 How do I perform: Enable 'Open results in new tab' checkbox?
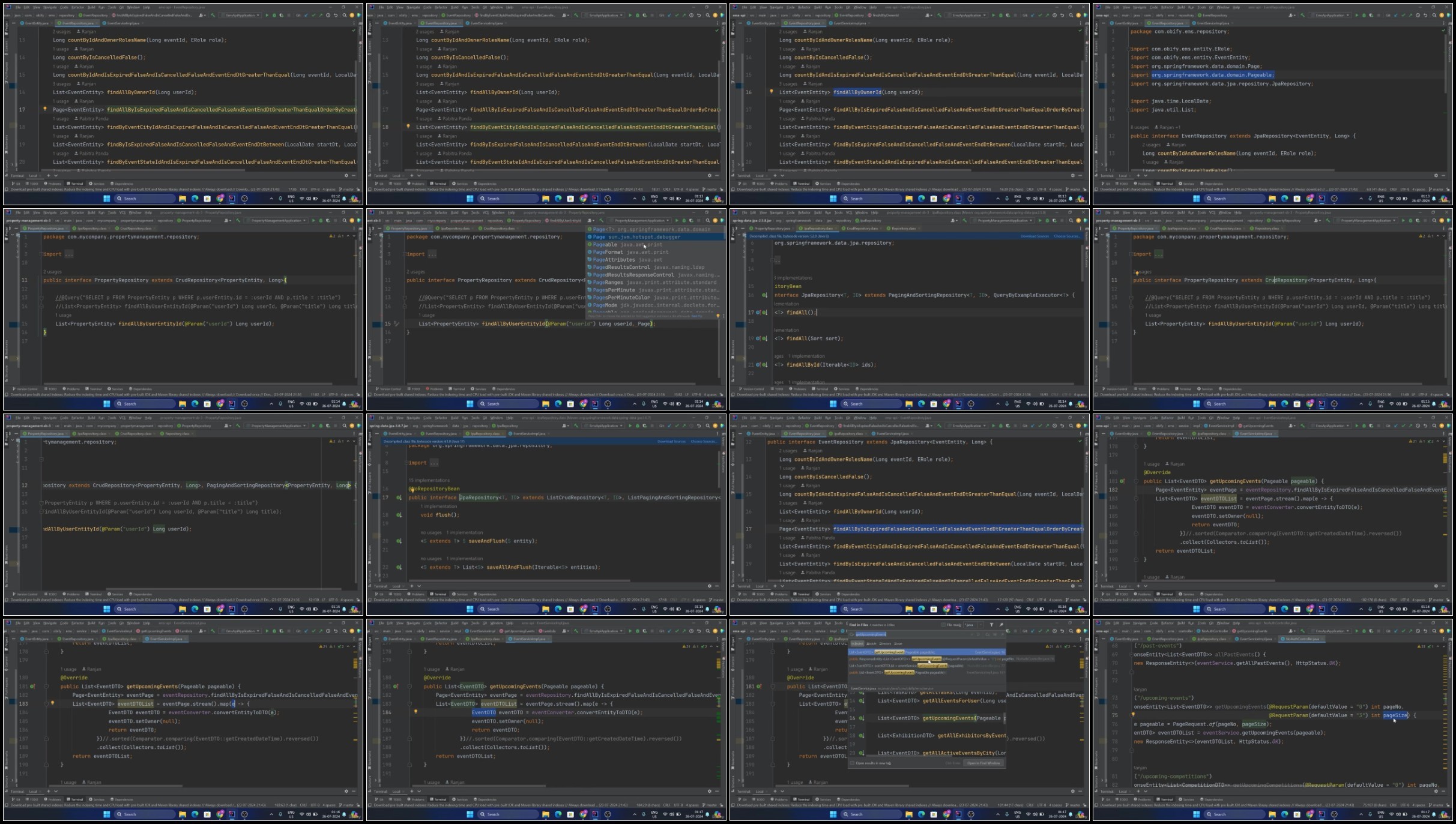click(x=852, y=763)
